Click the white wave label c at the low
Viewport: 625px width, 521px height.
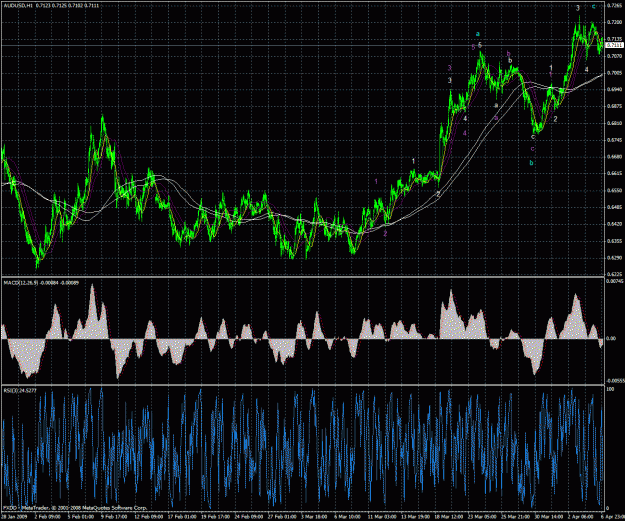coord(533,137)
